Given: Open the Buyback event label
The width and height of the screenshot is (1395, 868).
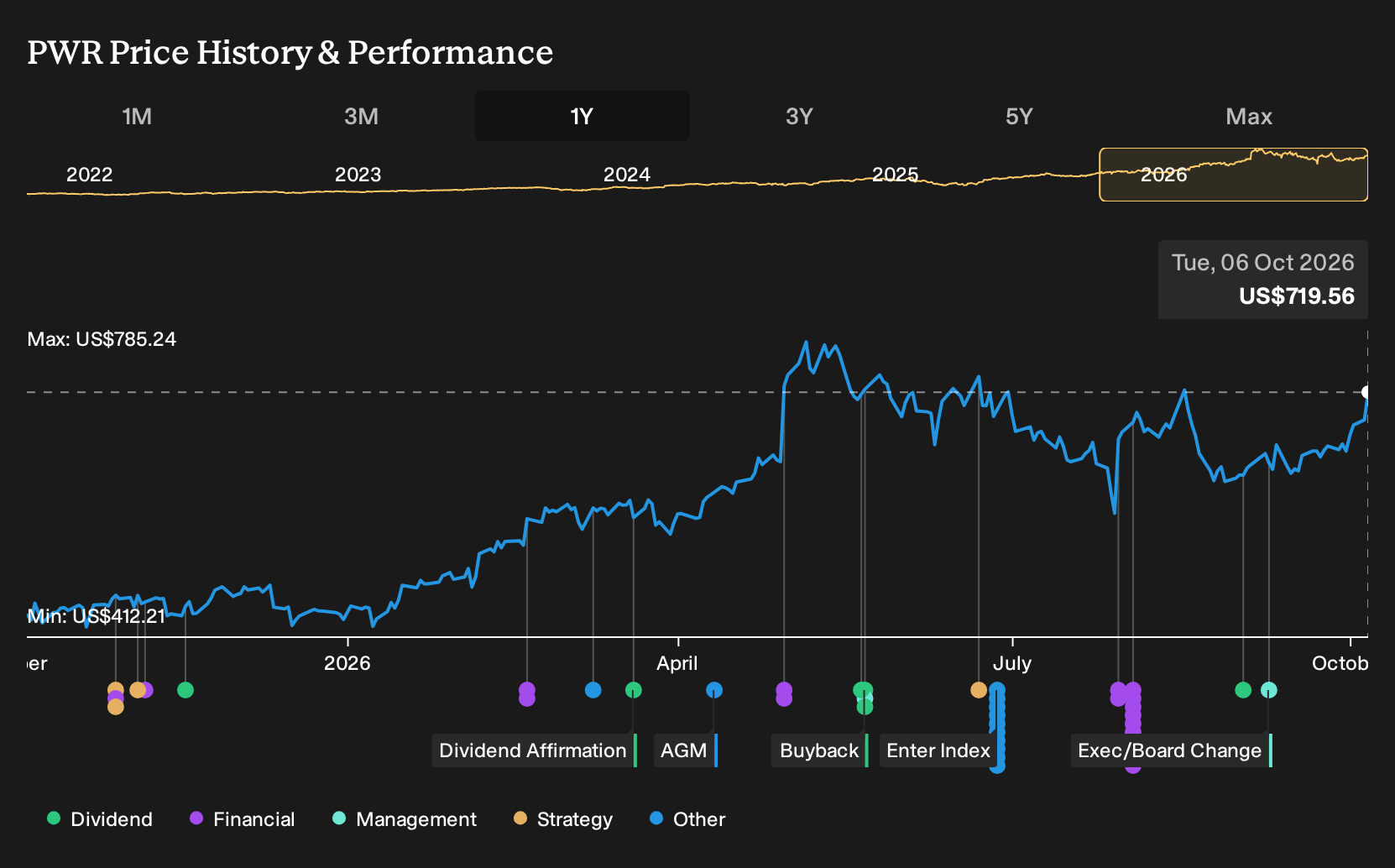Looking at the screenshot, I should pos(819,750).
